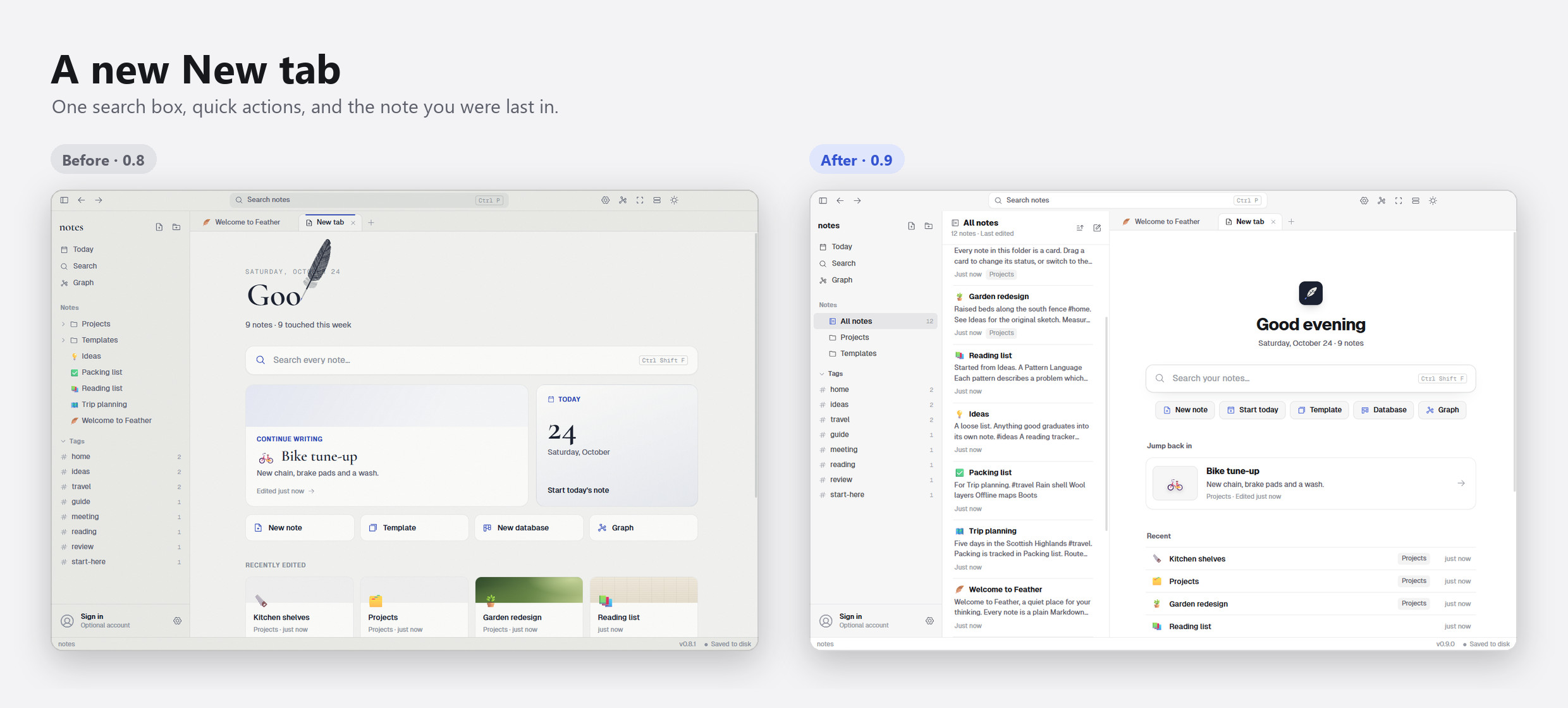
Task: Expand Projects folder in Before sidebar
Action: pyautogui.click(x=63, y=324)
